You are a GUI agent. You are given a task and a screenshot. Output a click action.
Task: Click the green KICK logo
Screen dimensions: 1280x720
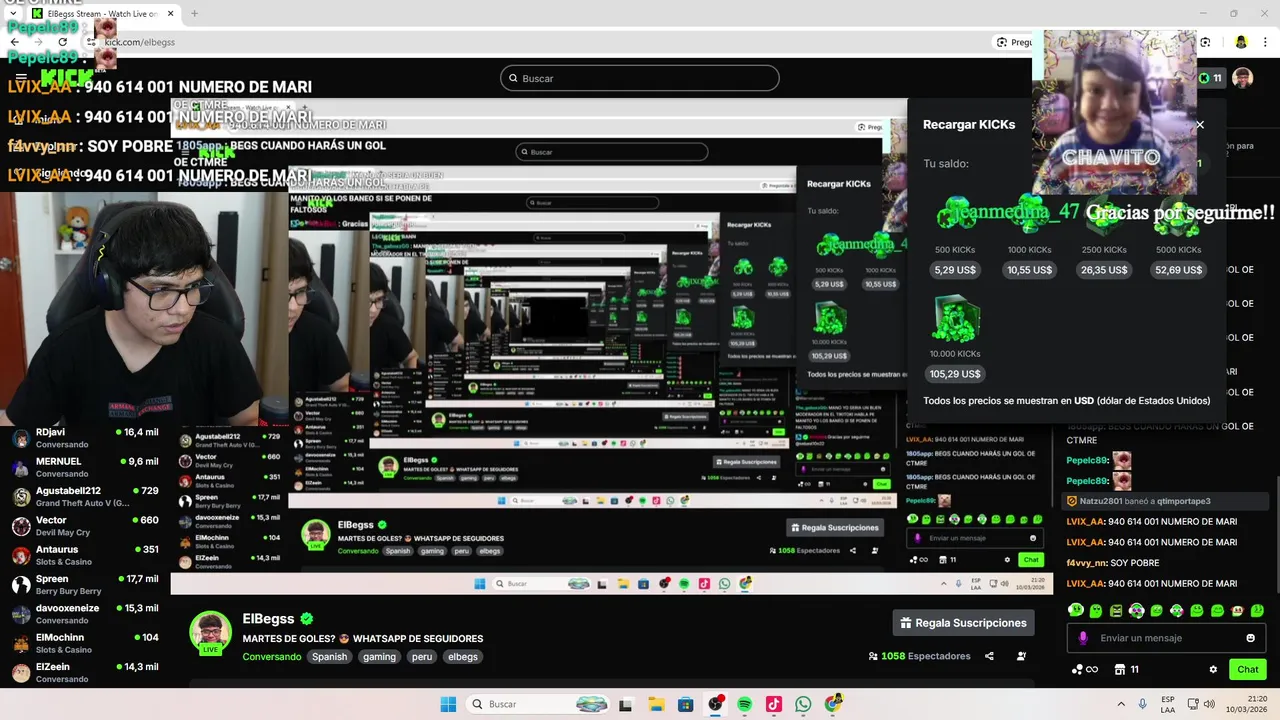click(x=67, y=77)
